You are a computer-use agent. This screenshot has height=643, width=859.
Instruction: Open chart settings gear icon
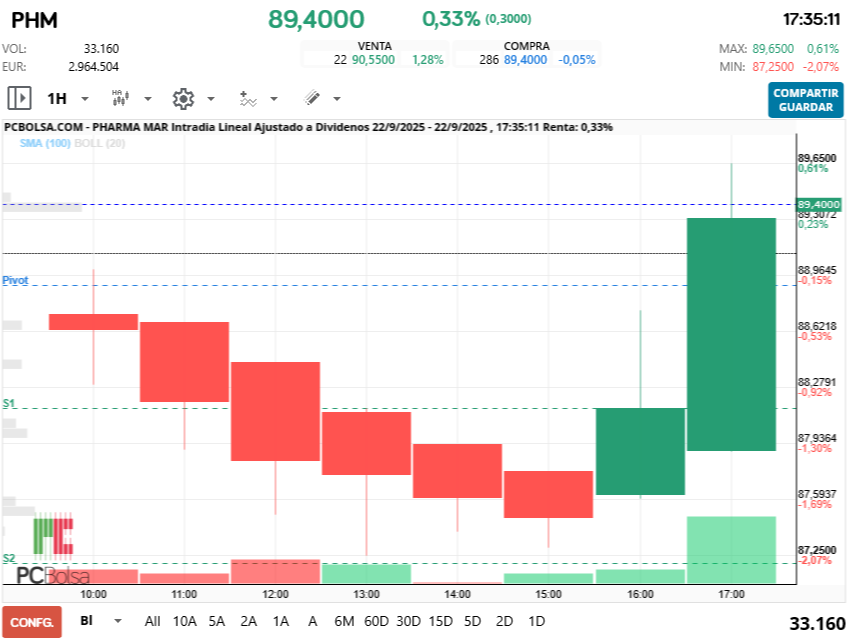183,99
